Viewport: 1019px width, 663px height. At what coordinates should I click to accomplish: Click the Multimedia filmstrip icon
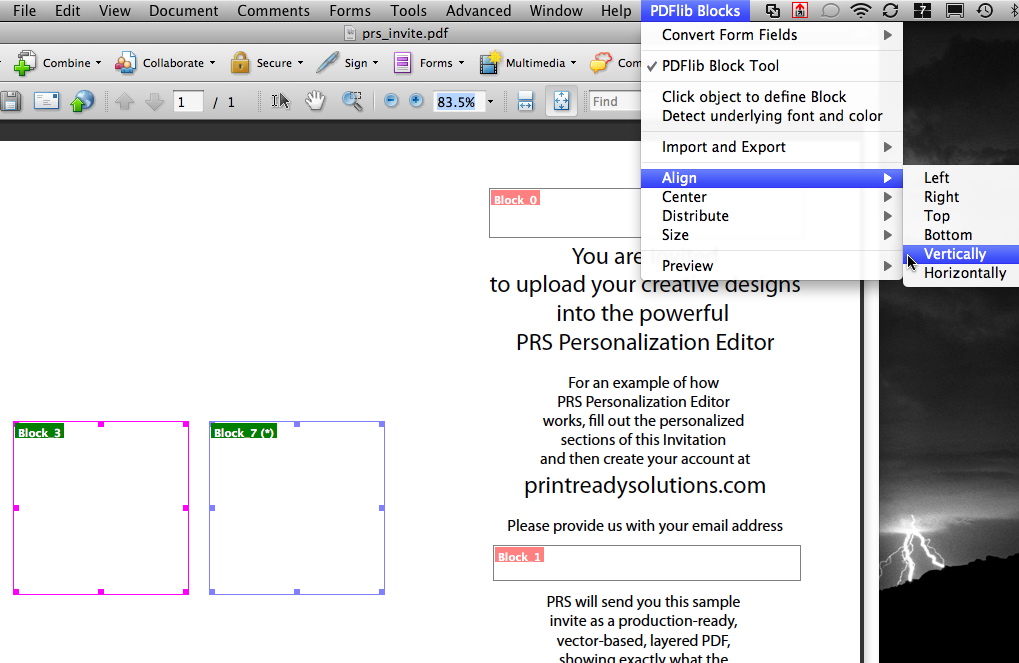(x=490, y=62)
